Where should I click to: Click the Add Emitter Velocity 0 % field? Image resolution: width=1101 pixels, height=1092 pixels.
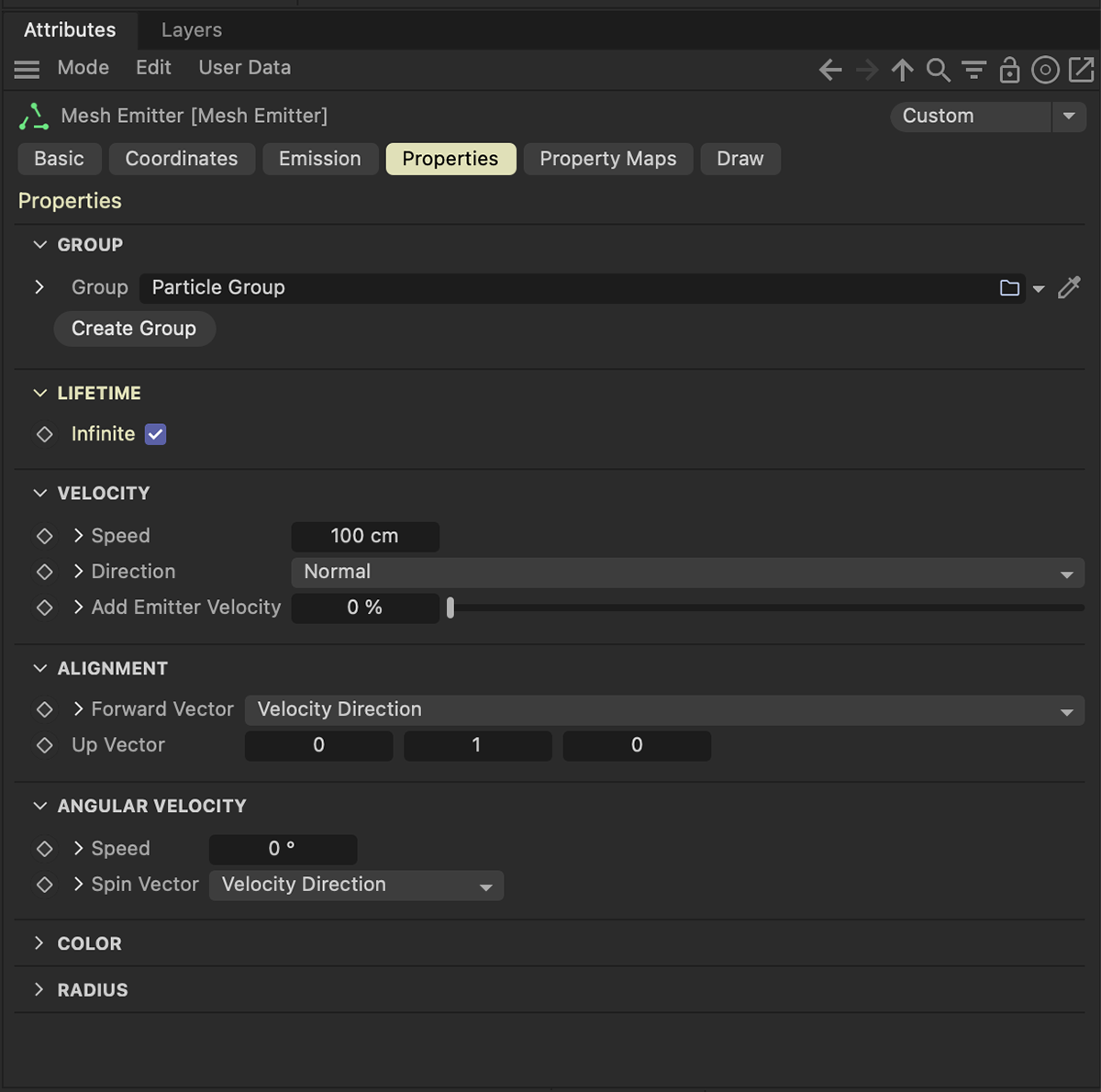pyautogui.click(x=365, y=608)
